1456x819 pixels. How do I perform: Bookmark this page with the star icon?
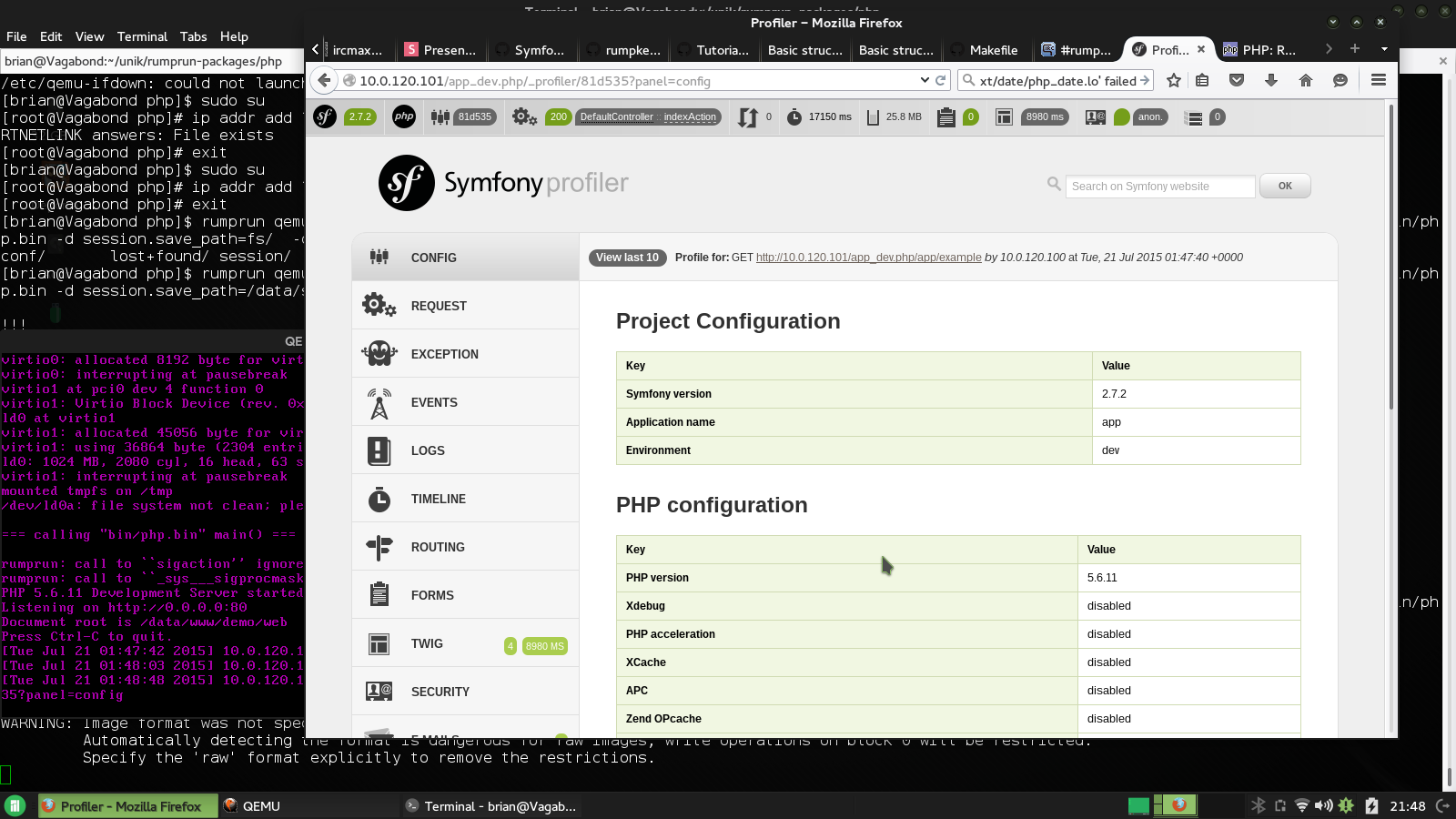(1174, 80)
